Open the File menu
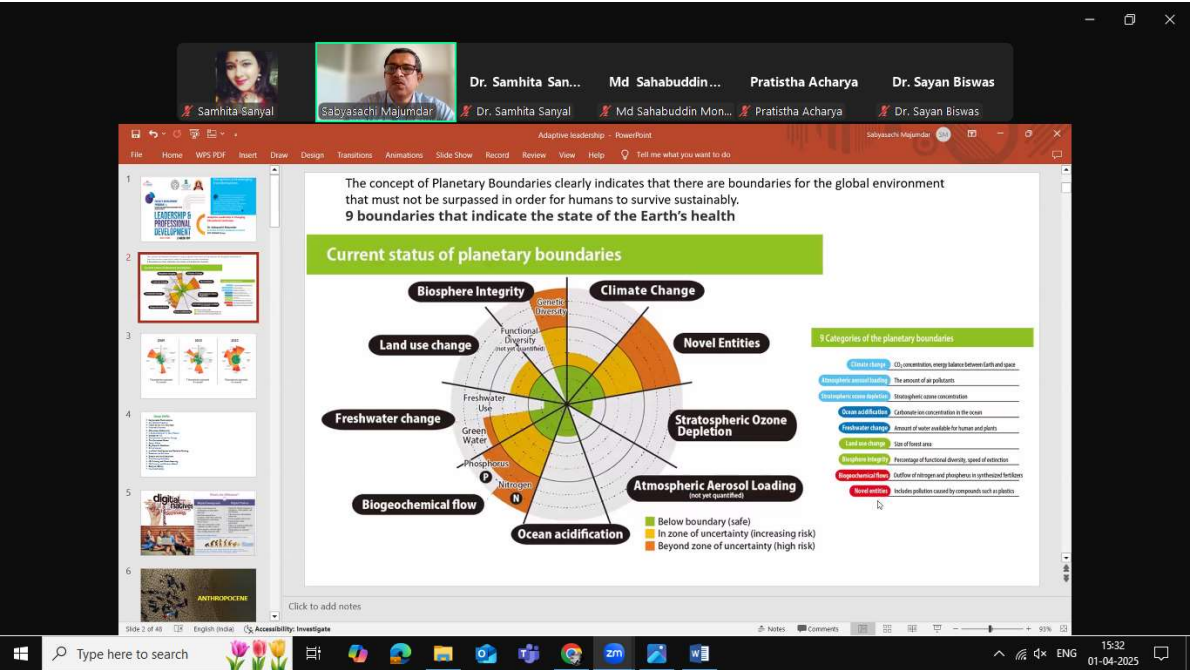 (137, 155)
